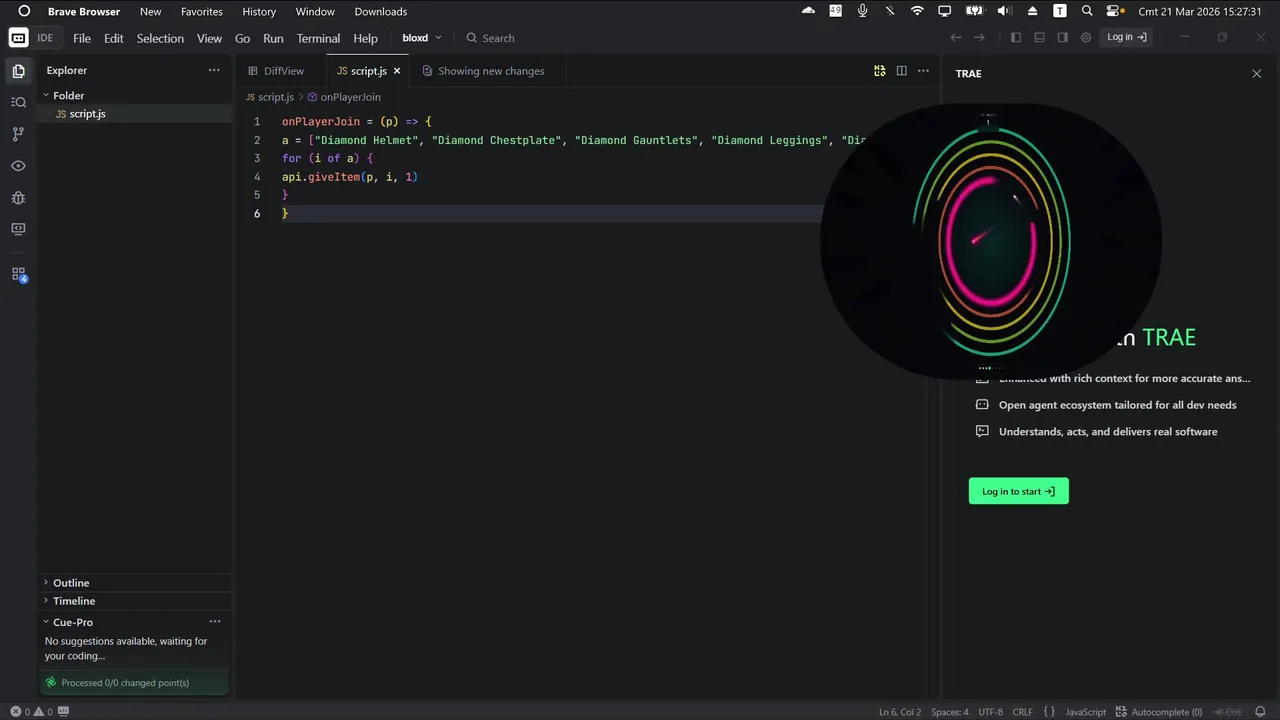Click Ln 6, Col 2 in status bar
Screen dimensions: 1280x720
(x=900, y=712)
